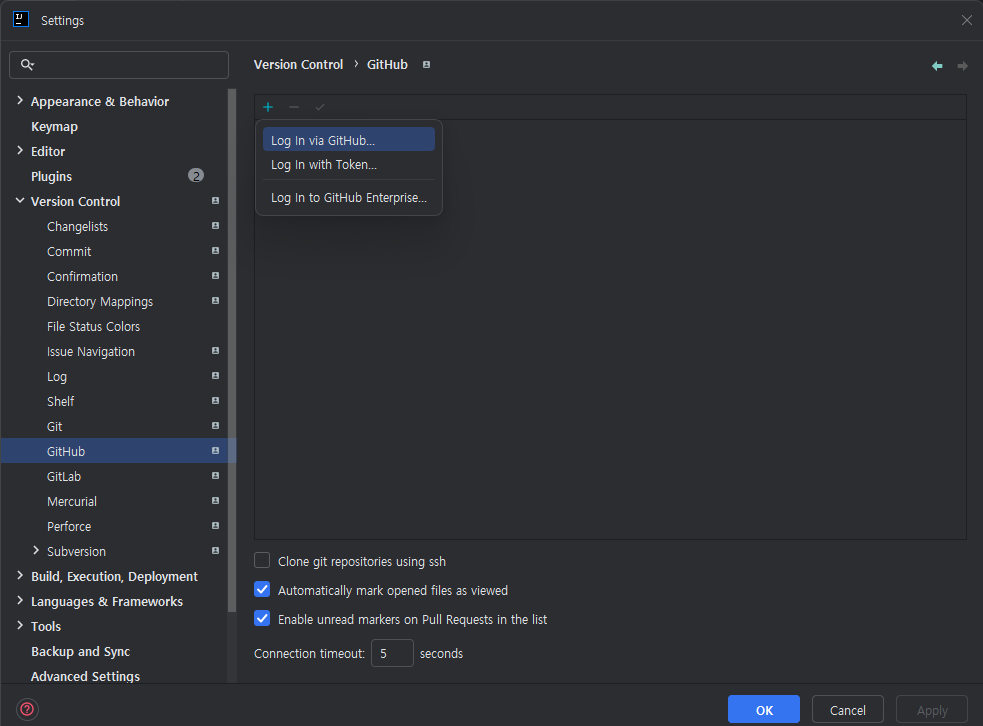Select Commit in settings tree

tap(69, 251)
